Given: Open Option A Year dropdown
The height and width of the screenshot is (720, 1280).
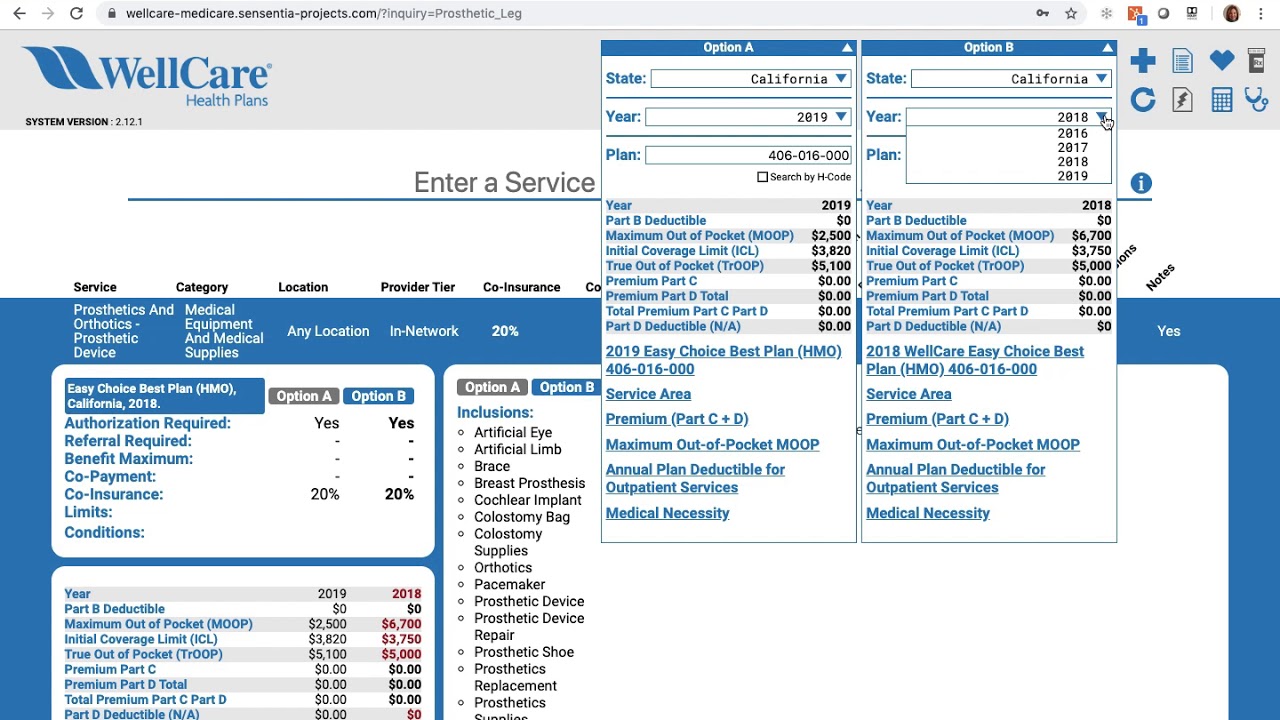Looking at the screenshot, I should click(x=748, y=117).
